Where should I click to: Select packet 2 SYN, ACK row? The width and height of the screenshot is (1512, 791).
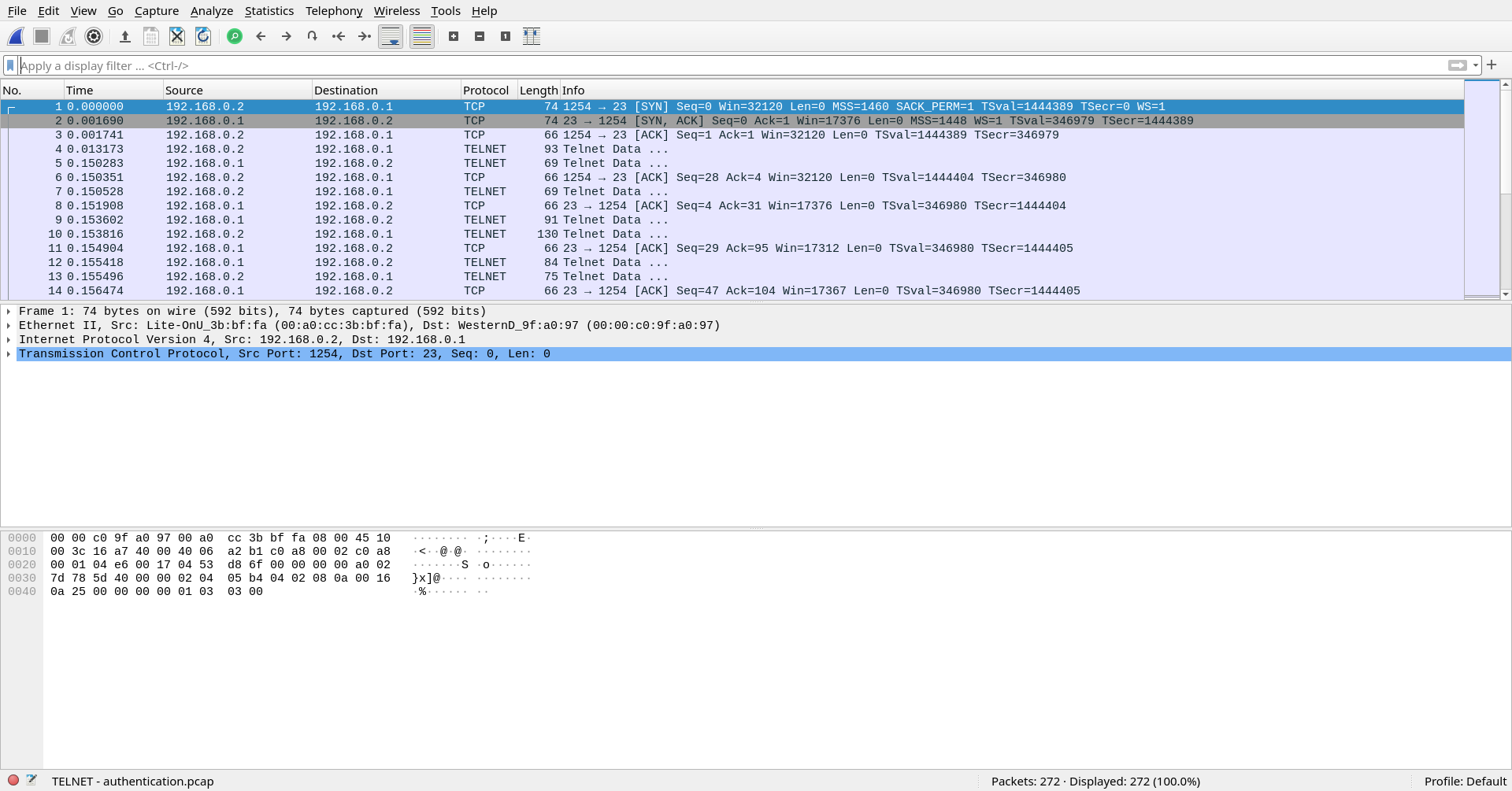(x=732, y=121)
